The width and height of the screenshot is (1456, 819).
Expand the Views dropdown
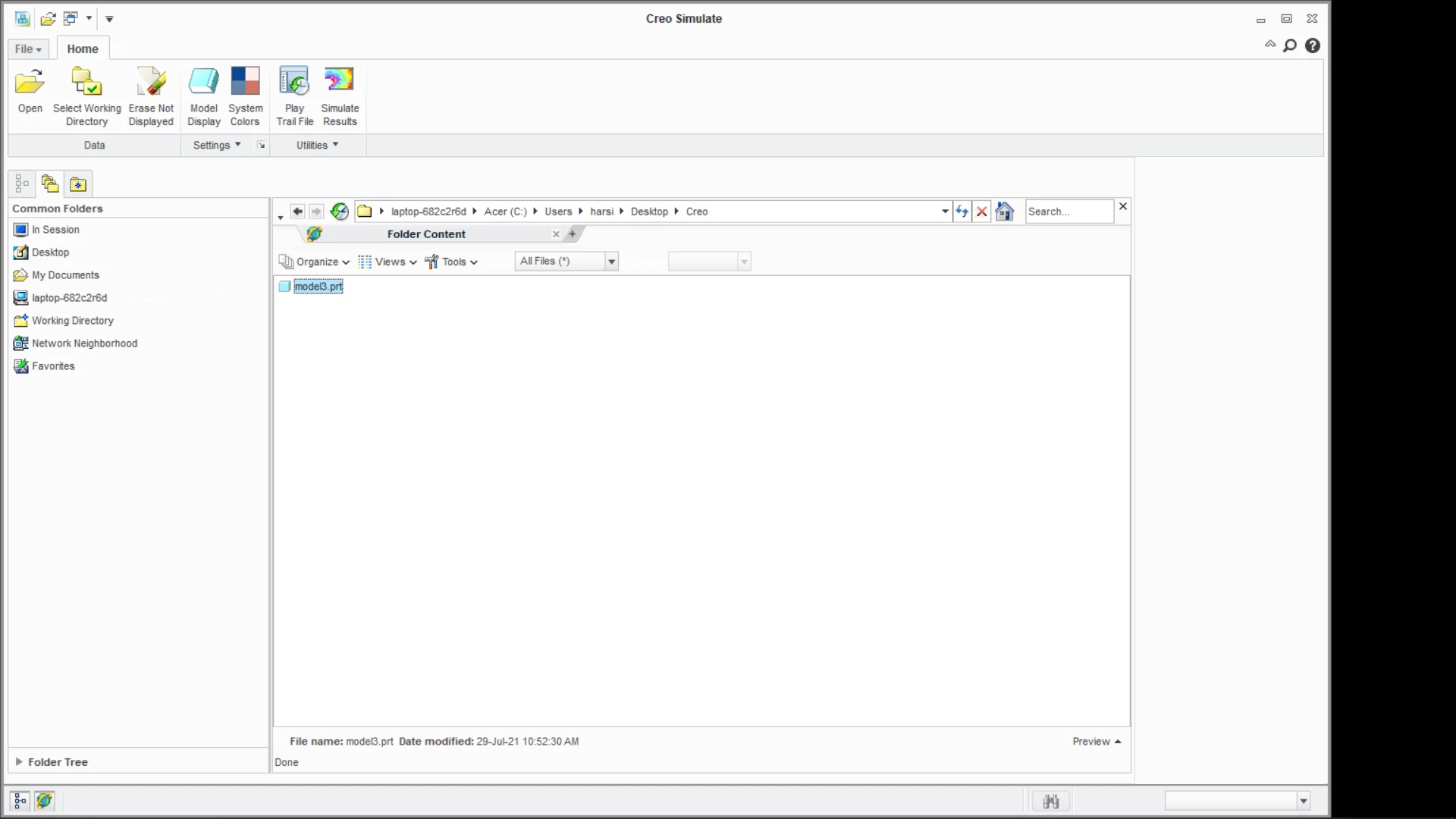click(x=388, y=262)
